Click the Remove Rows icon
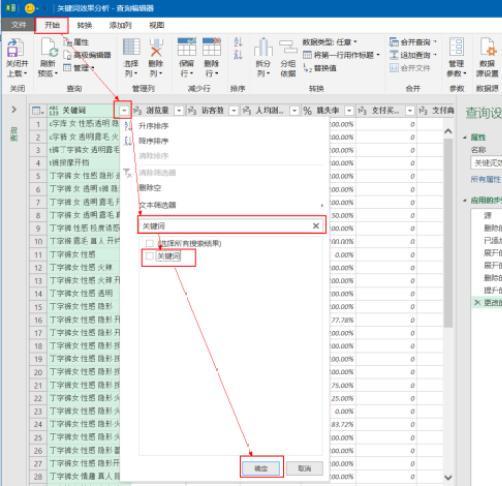The width and height of the screenshot is (502, 486). [212, 47]
